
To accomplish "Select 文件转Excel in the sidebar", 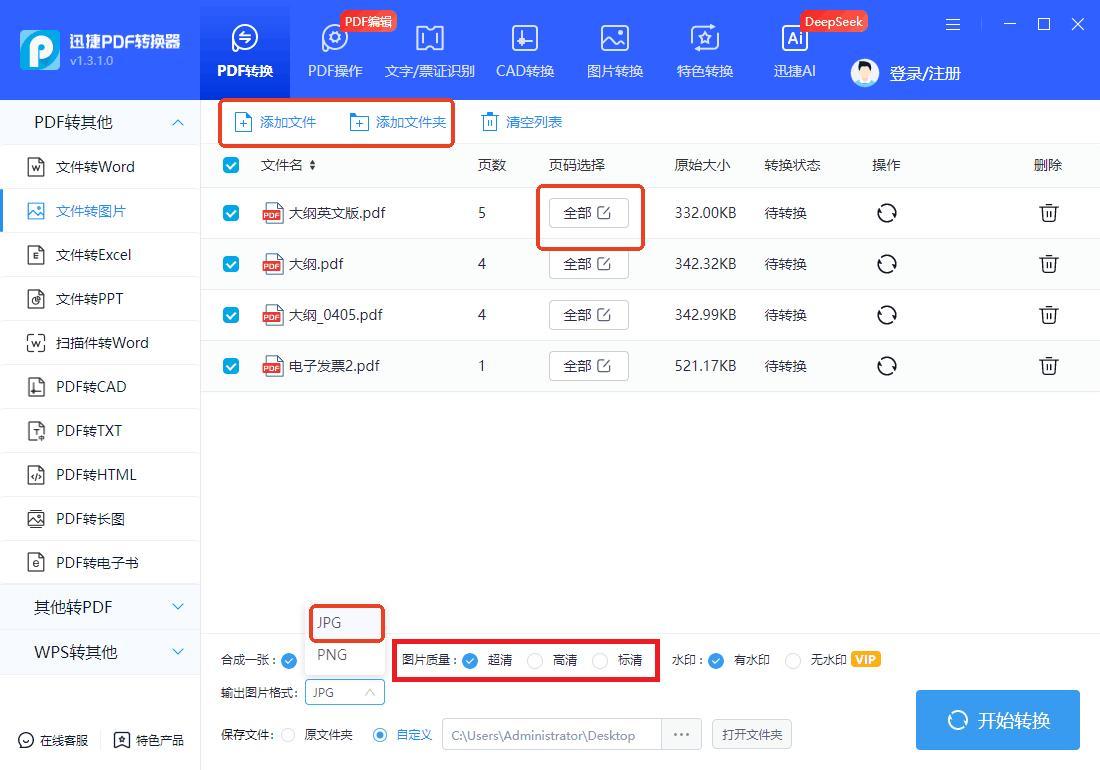I will [x=93, y=255].
